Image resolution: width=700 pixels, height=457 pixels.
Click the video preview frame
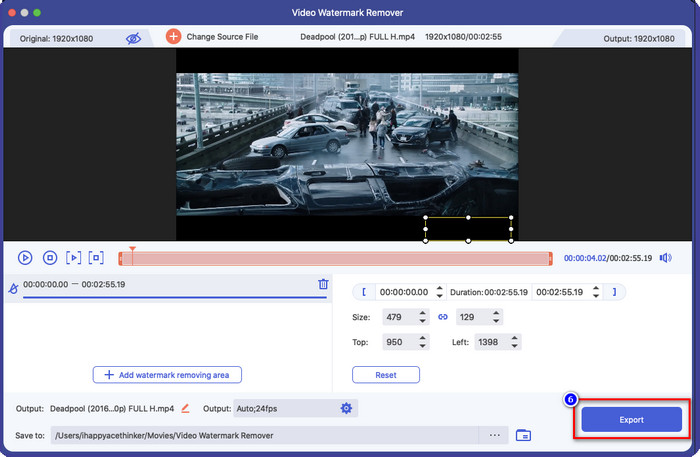pos(347,144)
